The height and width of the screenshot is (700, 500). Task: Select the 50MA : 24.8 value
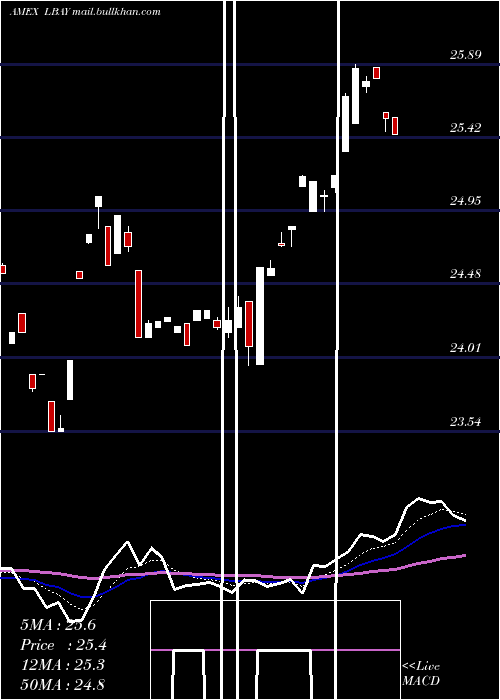[x=62, y=684]
